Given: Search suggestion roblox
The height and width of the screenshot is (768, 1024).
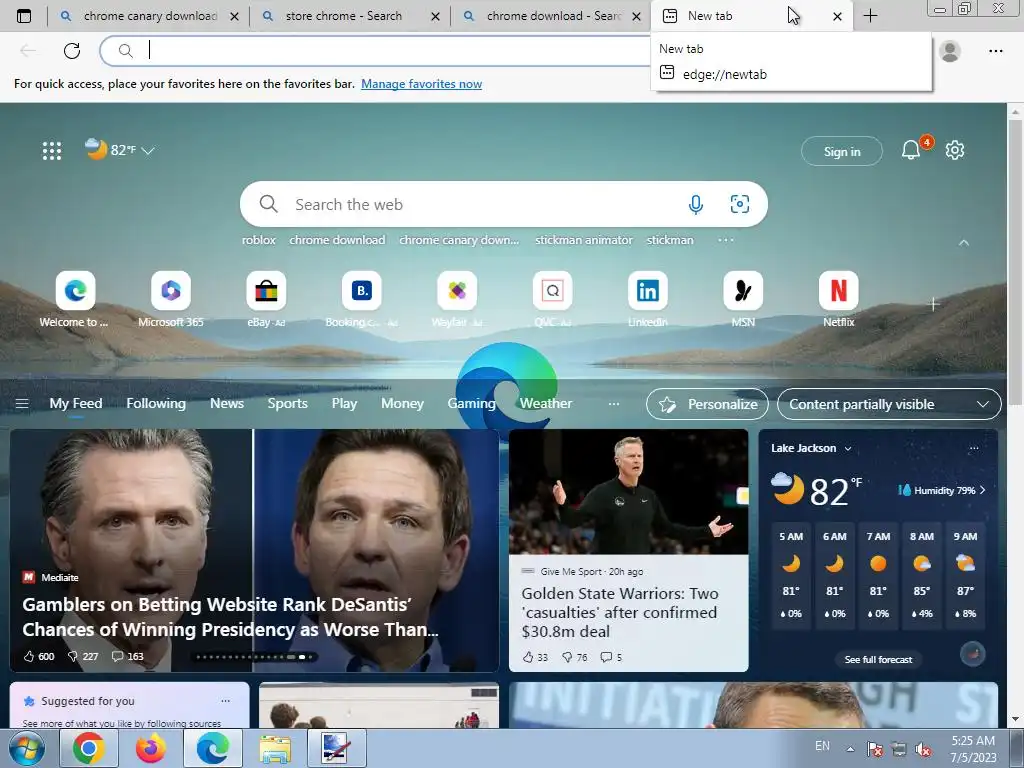Looking at the screenshot, I should tap(259, 240).
